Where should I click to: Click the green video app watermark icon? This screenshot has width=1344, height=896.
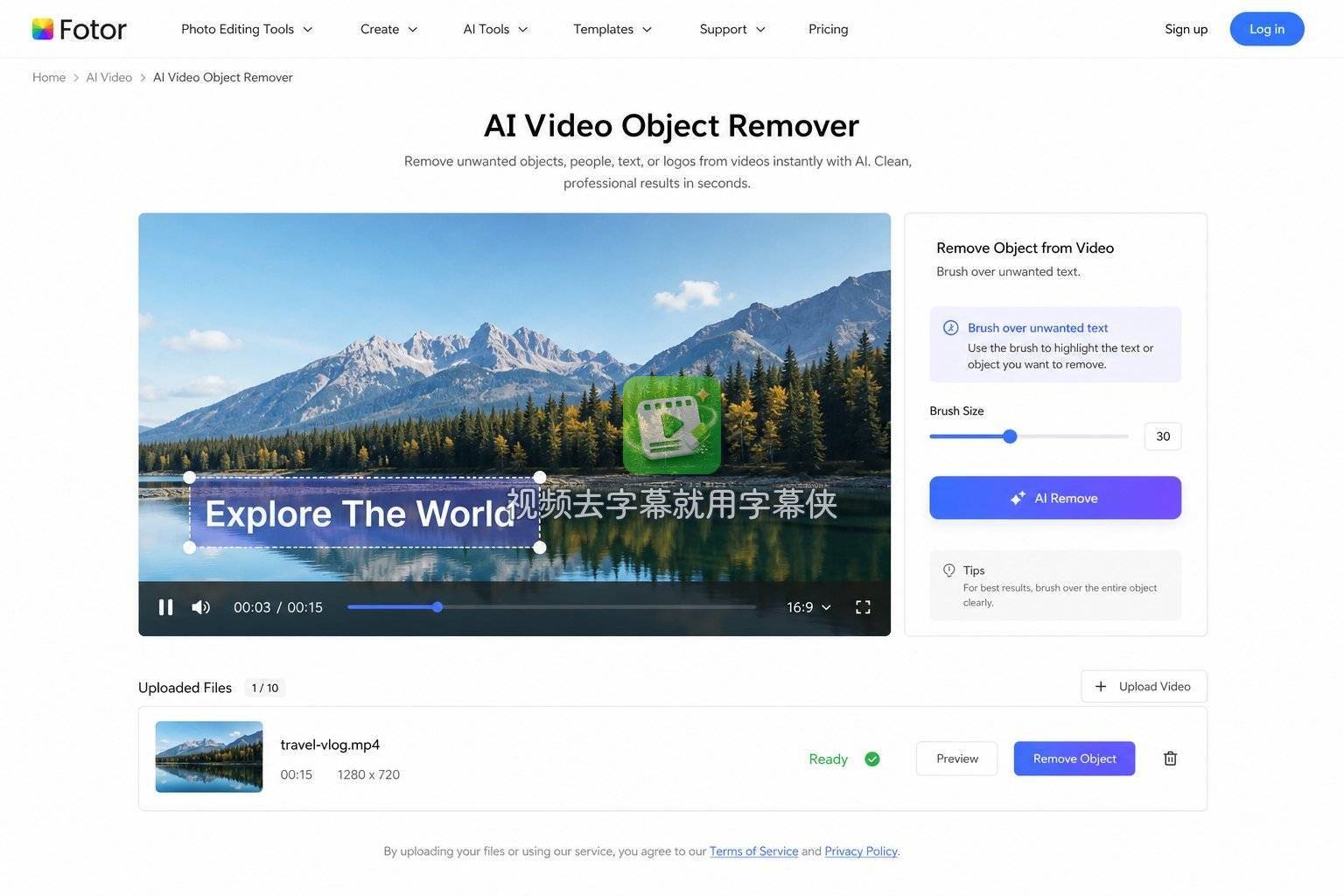coord(672,425)
